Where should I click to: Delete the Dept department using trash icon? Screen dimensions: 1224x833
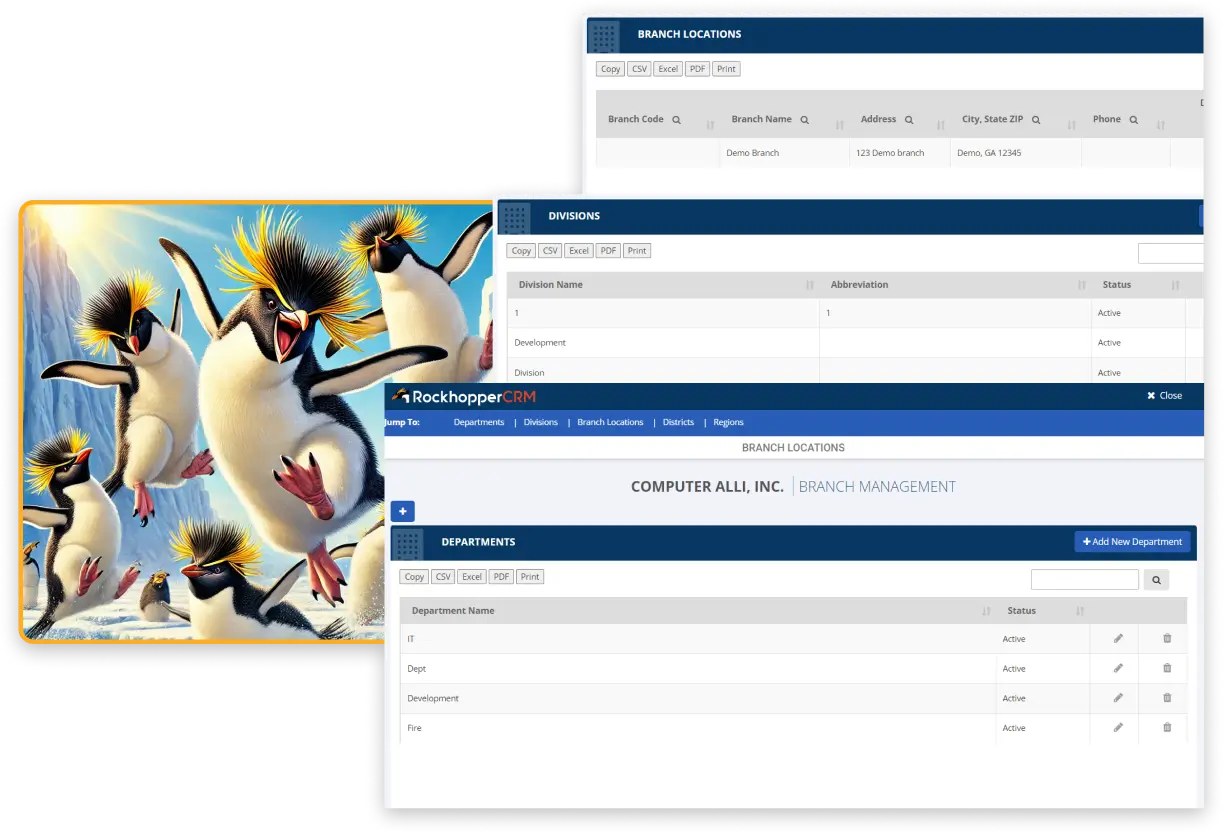[x=1167, y=668]
